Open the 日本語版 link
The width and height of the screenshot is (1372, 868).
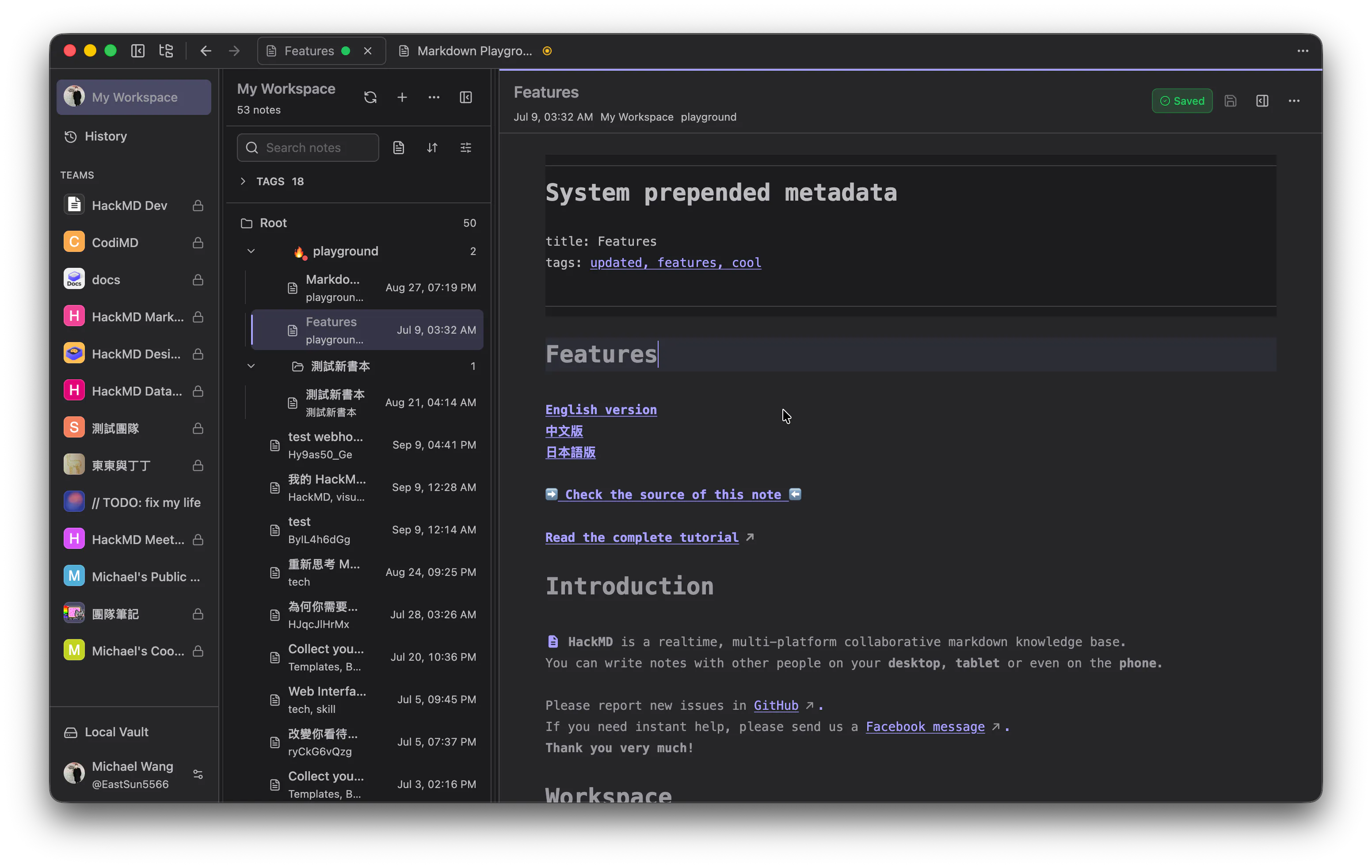[x=570, y=452]
